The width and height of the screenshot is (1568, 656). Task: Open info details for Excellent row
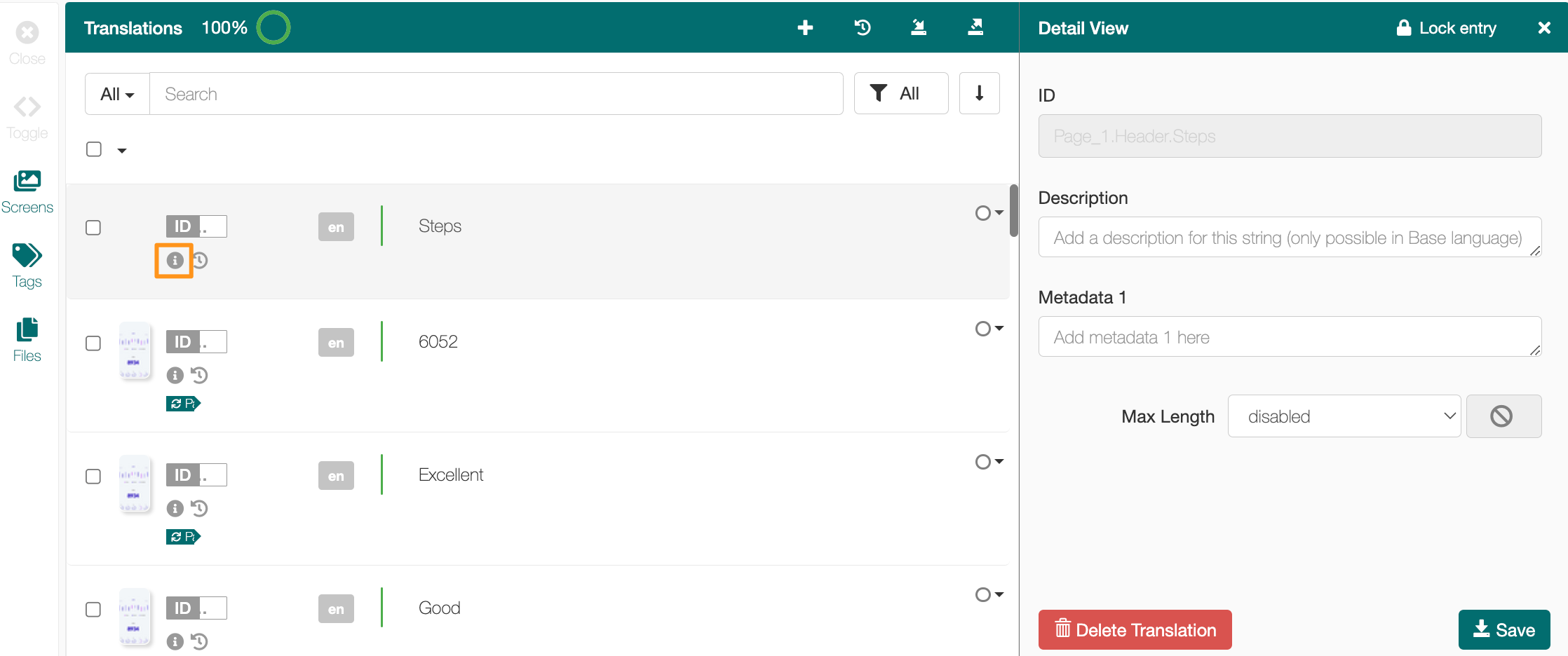click(175, 509)
